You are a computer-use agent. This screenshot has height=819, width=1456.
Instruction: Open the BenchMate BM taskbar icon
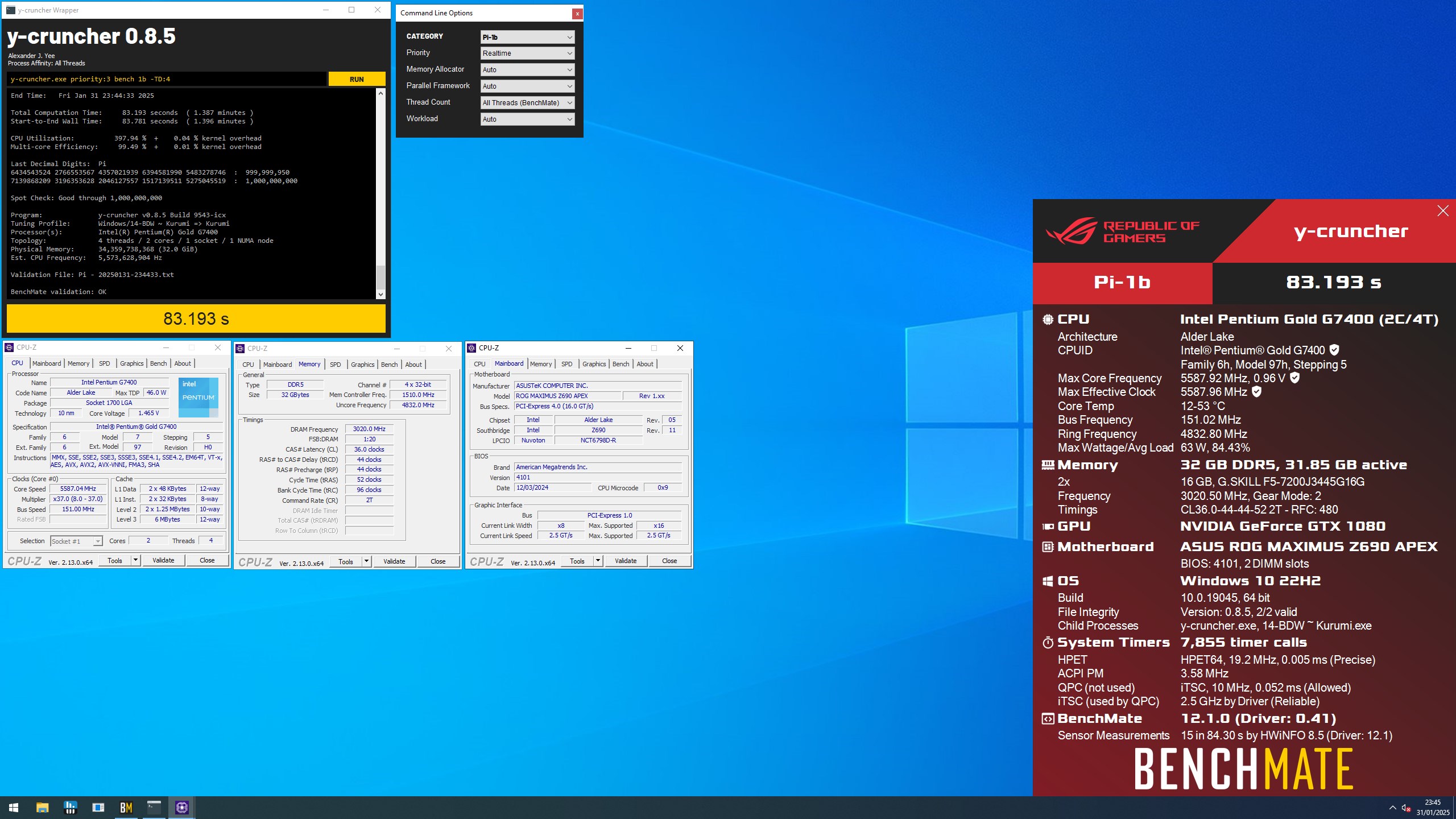click(x=126, y=808)
